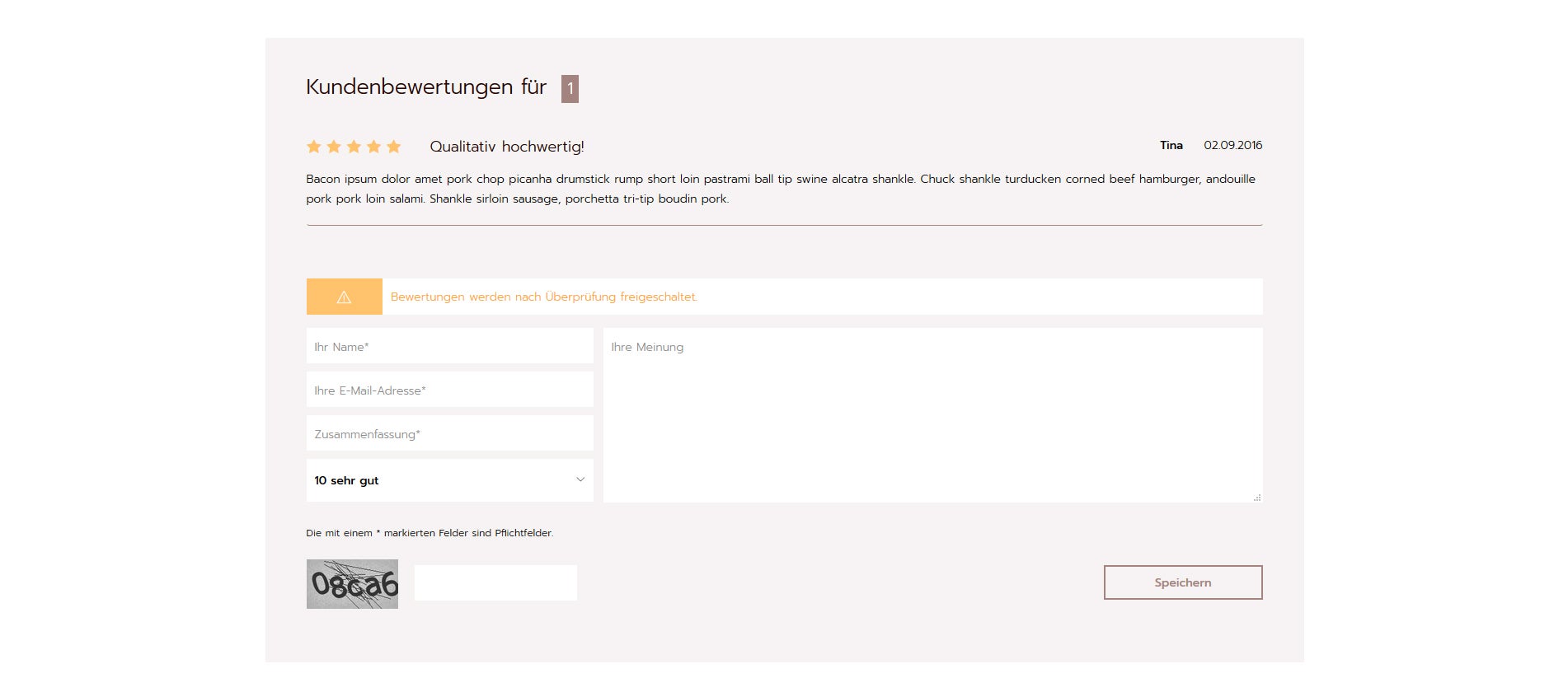Click into the Ihre Meinung text area
The image size is (1568, 692).
tap(932, 415)
